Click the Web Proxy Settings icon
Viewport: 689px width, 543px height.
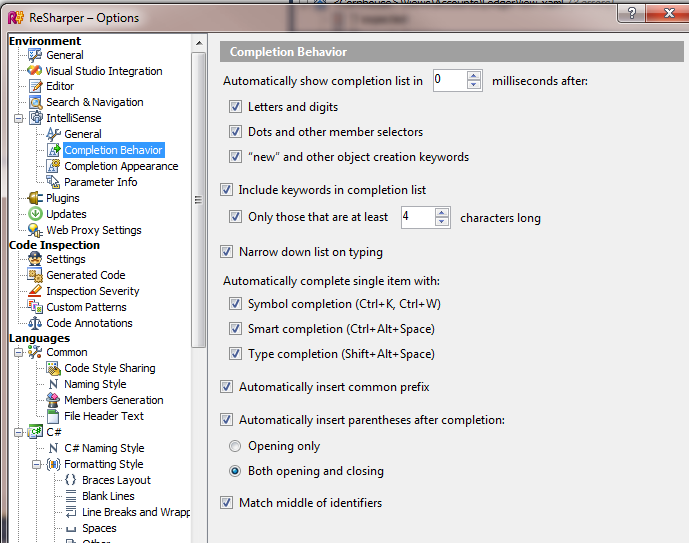coord(35,230)
